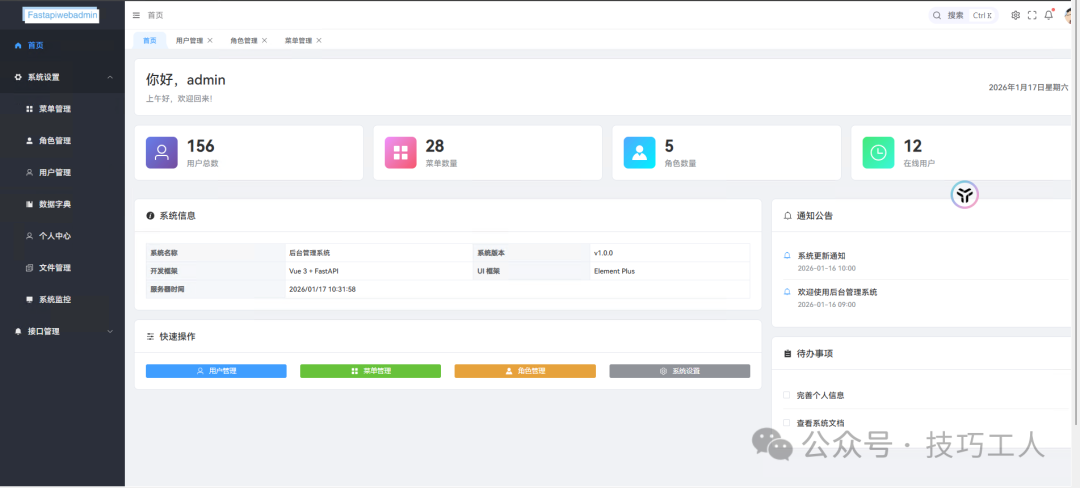
Task: Open the settings gear icon in header
Action: [1015, 15]
